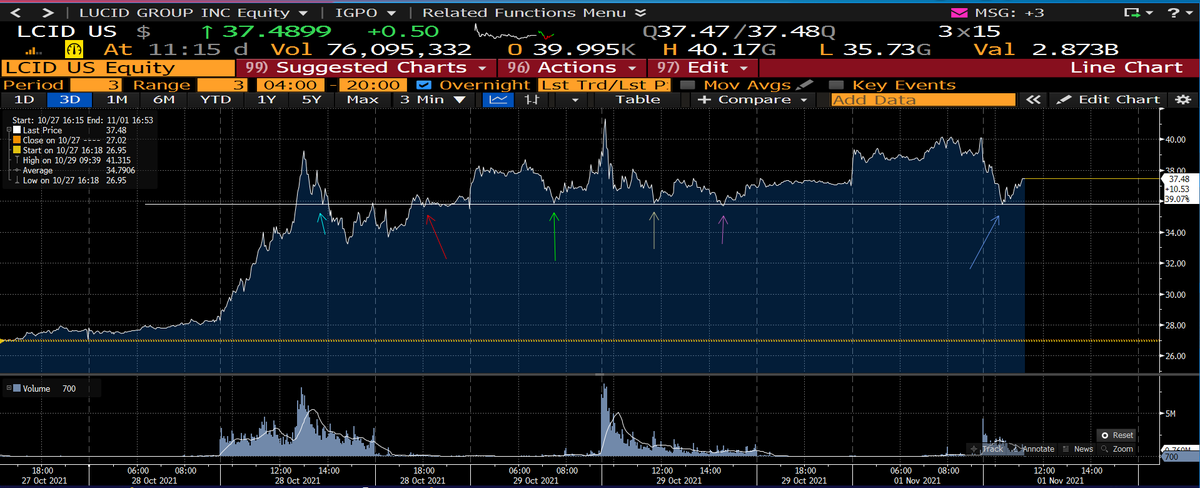The image size is (1200, 488).
Task: Select the 5Y range tab
Action: point(312,99)
